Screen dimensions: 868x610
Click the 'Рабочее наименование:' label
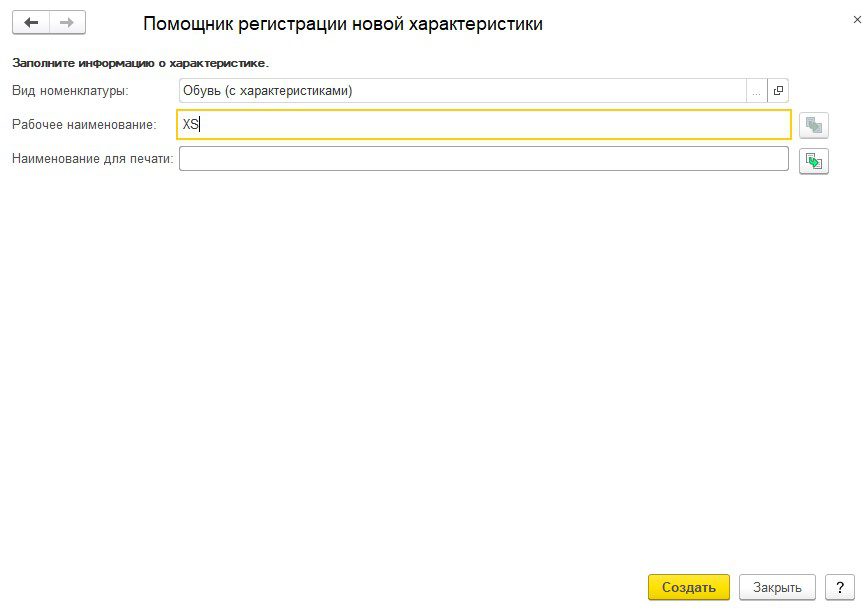84,125
